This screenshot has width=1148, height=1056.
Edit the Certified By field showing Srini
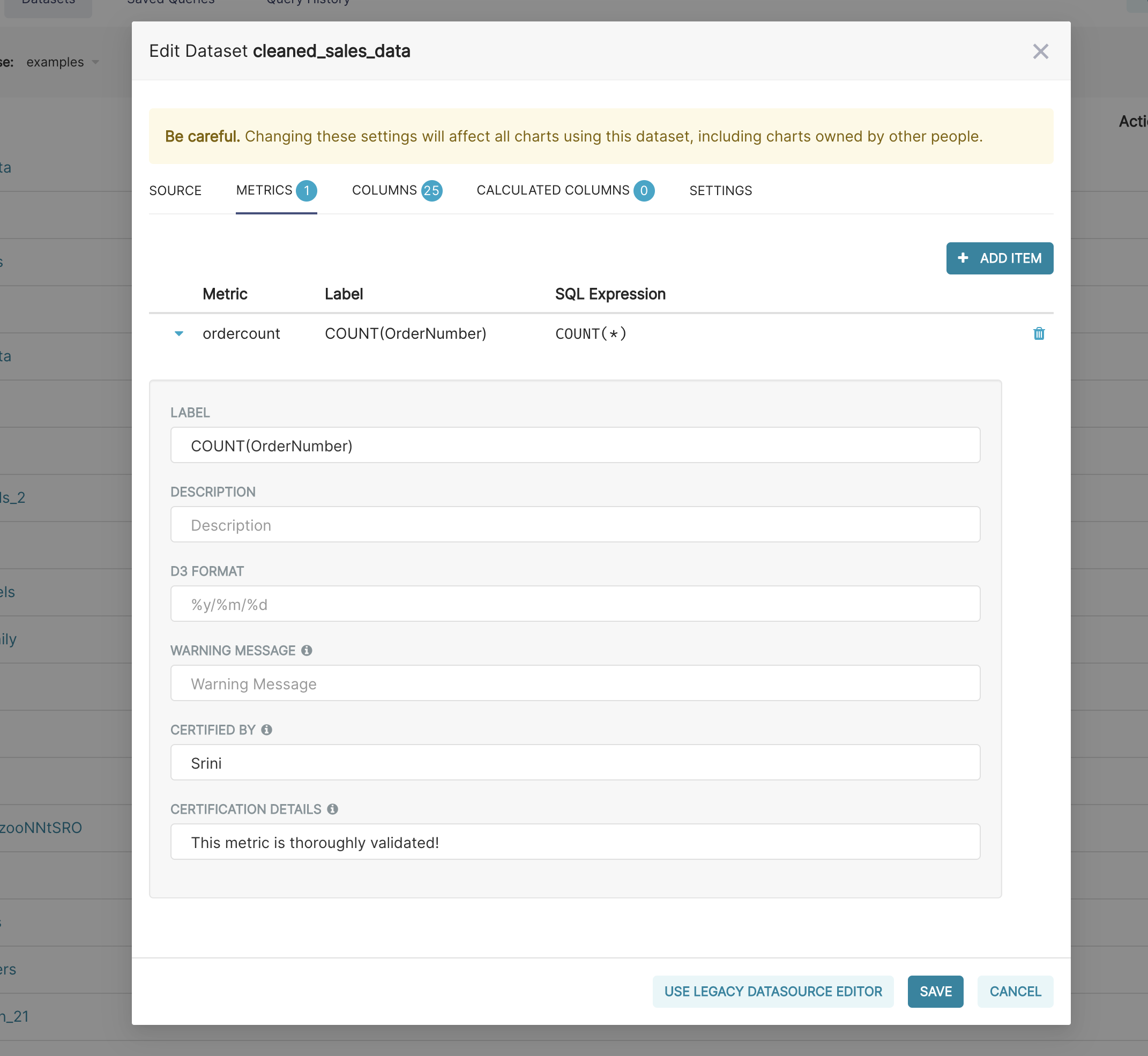(x=575, y=762)
